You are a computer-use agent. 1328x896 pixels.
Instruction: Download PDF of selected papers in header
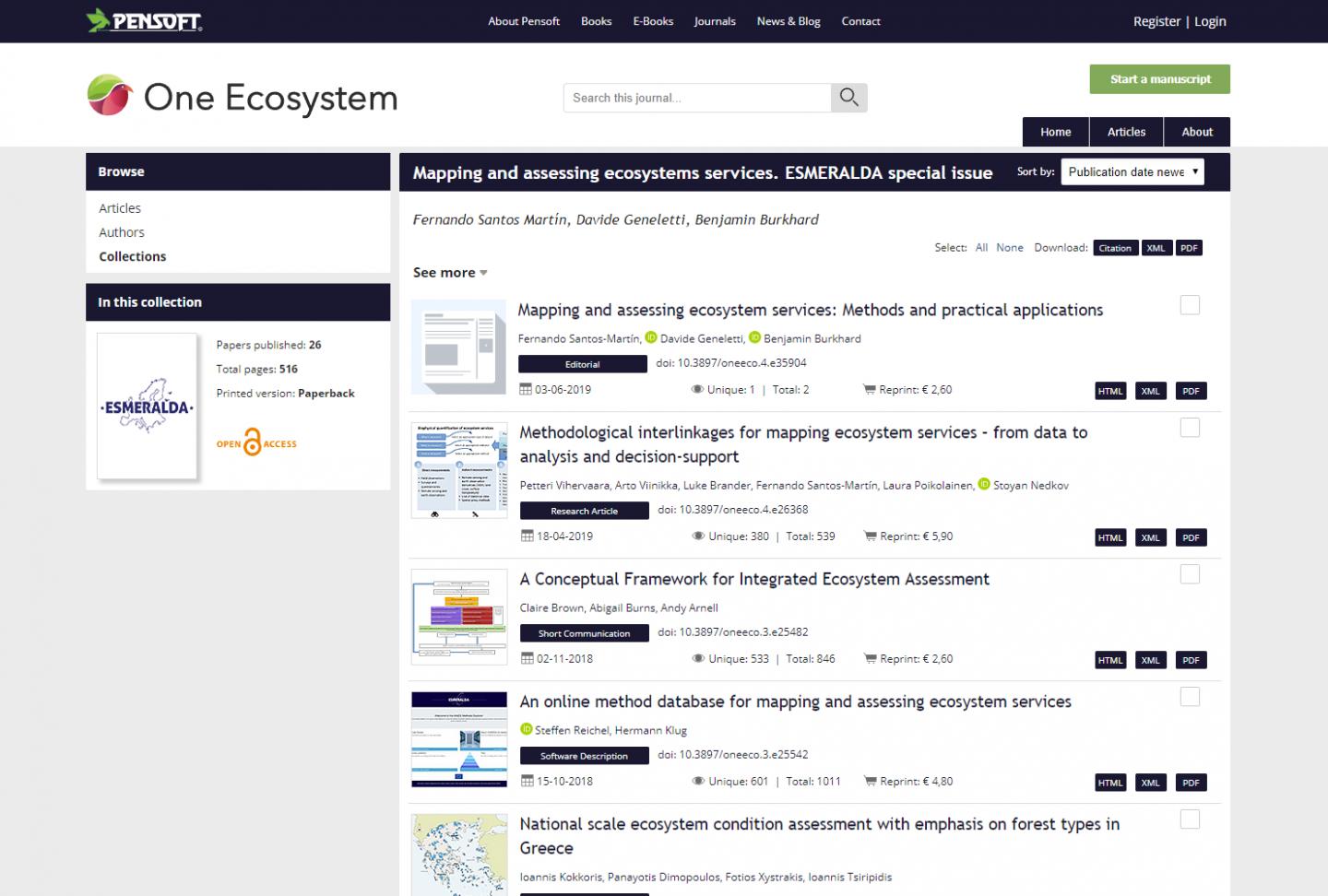tap(1189, 248)
